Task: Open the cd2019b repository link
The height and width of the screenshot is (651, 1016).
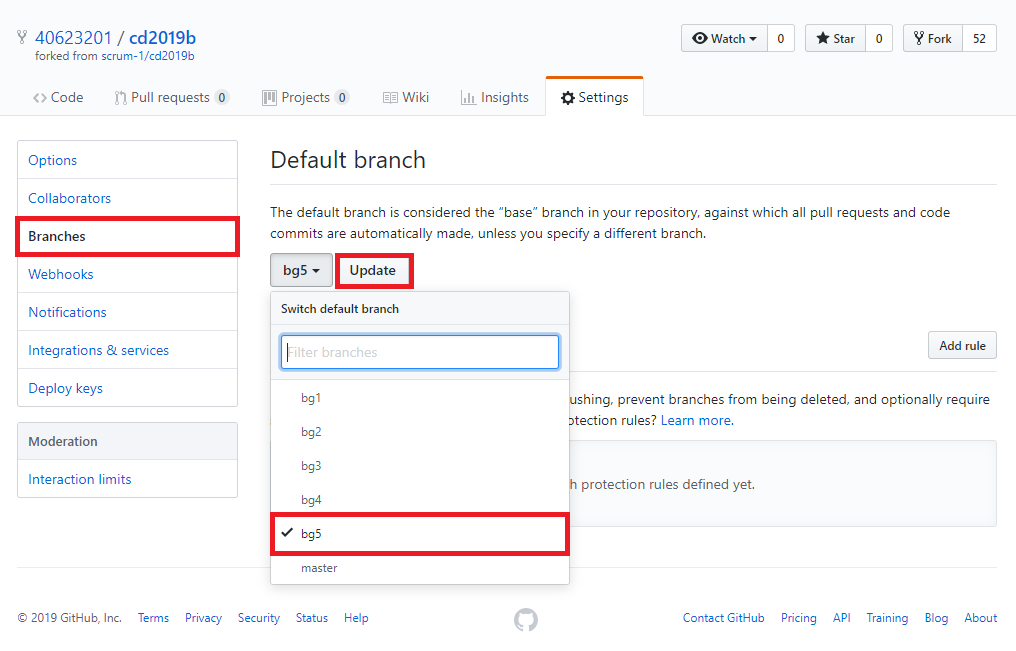Action: click(163, 38)
